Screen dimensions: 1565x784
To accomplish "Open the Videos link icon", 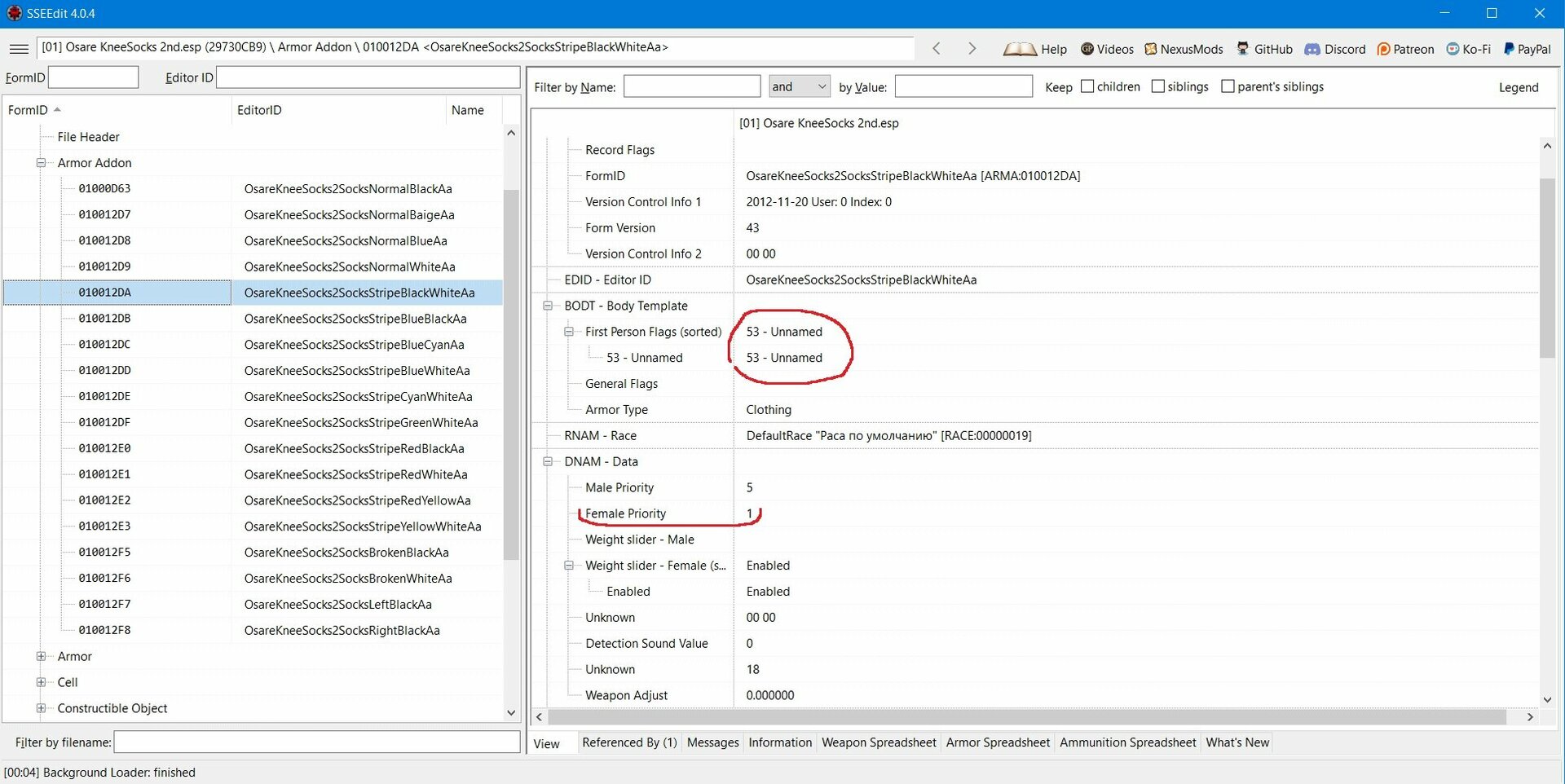I will click(1087, 49).
